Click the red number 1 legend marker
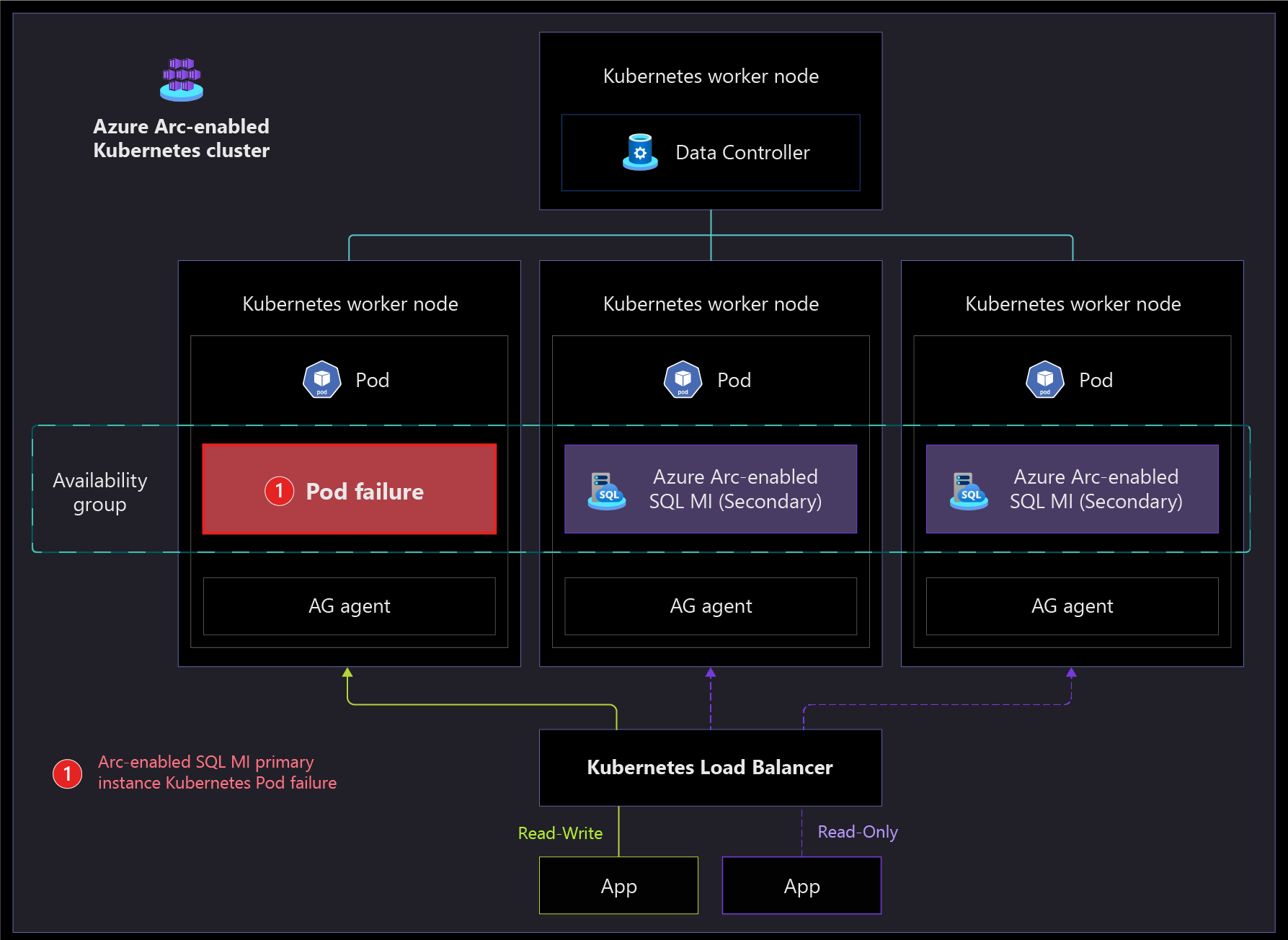The width and height of the screenshot is (1288, 940). 67,773
